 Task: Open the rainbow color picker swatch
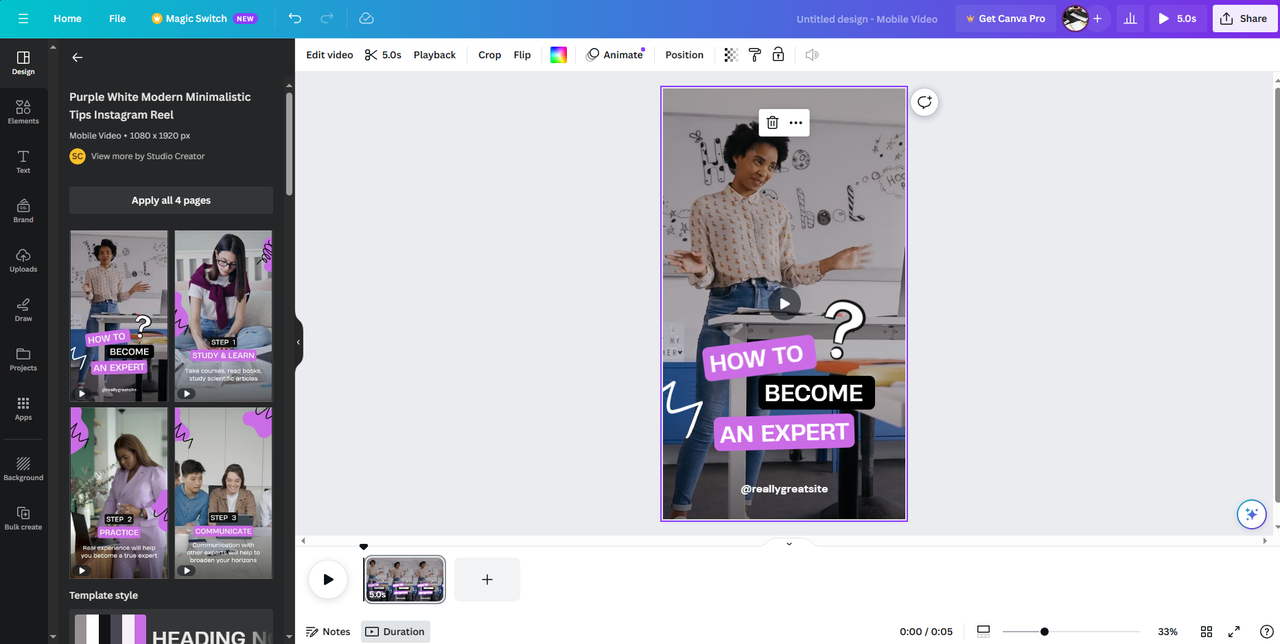pyautogui.click(x=558, y=55)
